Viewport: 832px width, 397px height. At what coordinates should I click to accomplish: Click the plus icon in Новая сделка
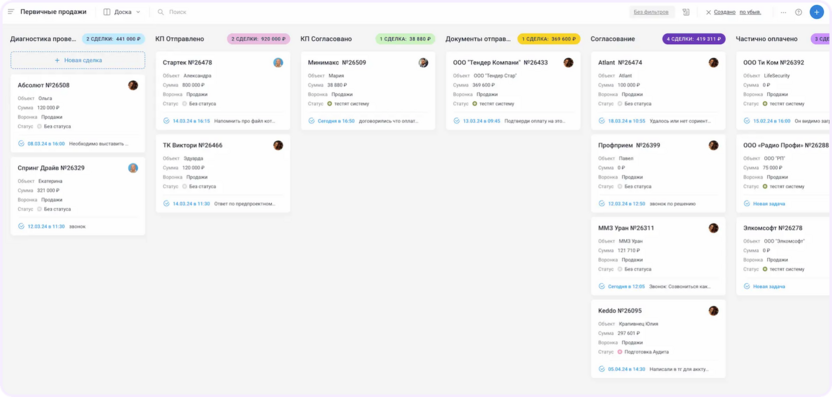57,61
